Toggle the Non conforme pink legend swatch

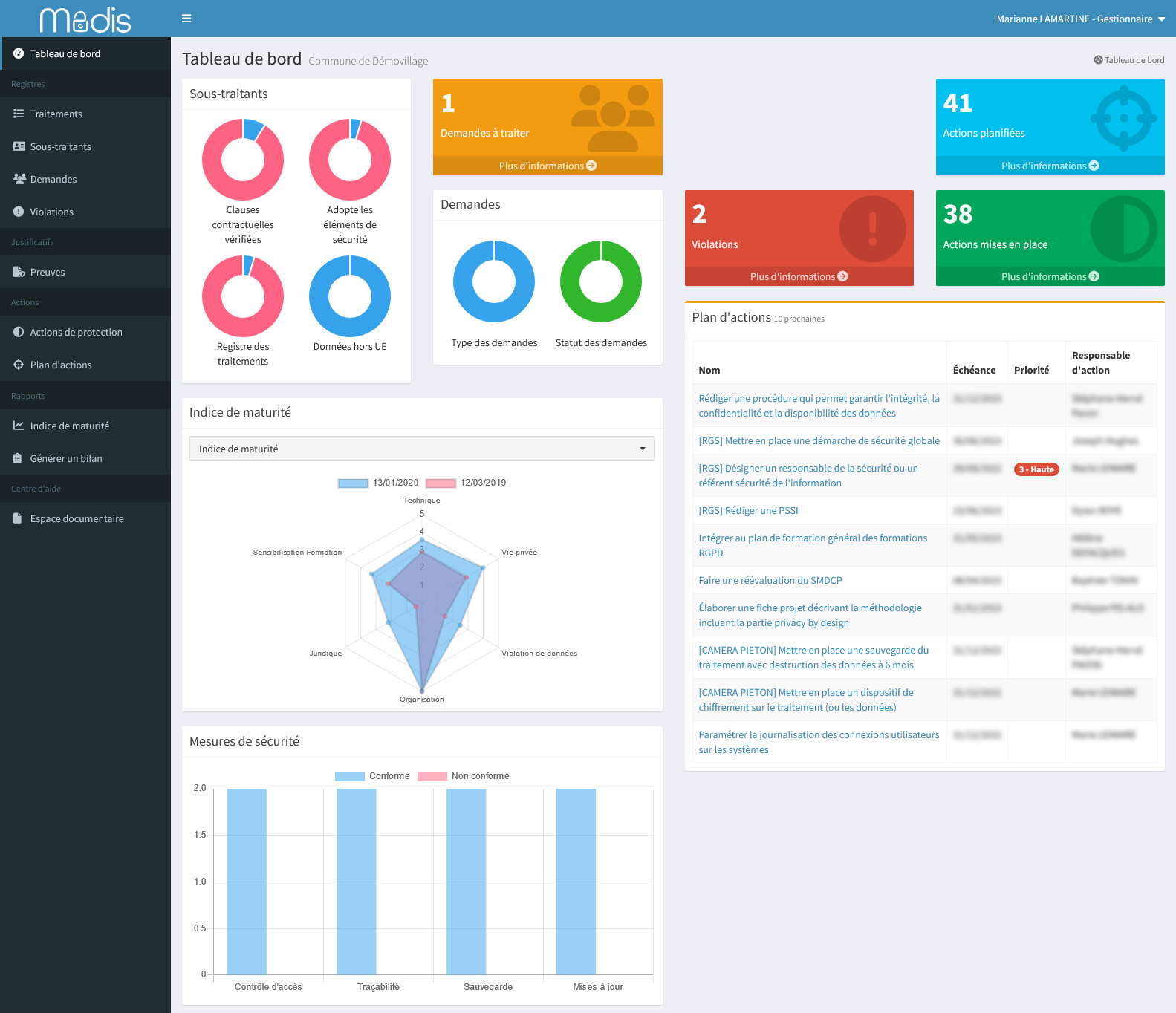click(432, 776)
